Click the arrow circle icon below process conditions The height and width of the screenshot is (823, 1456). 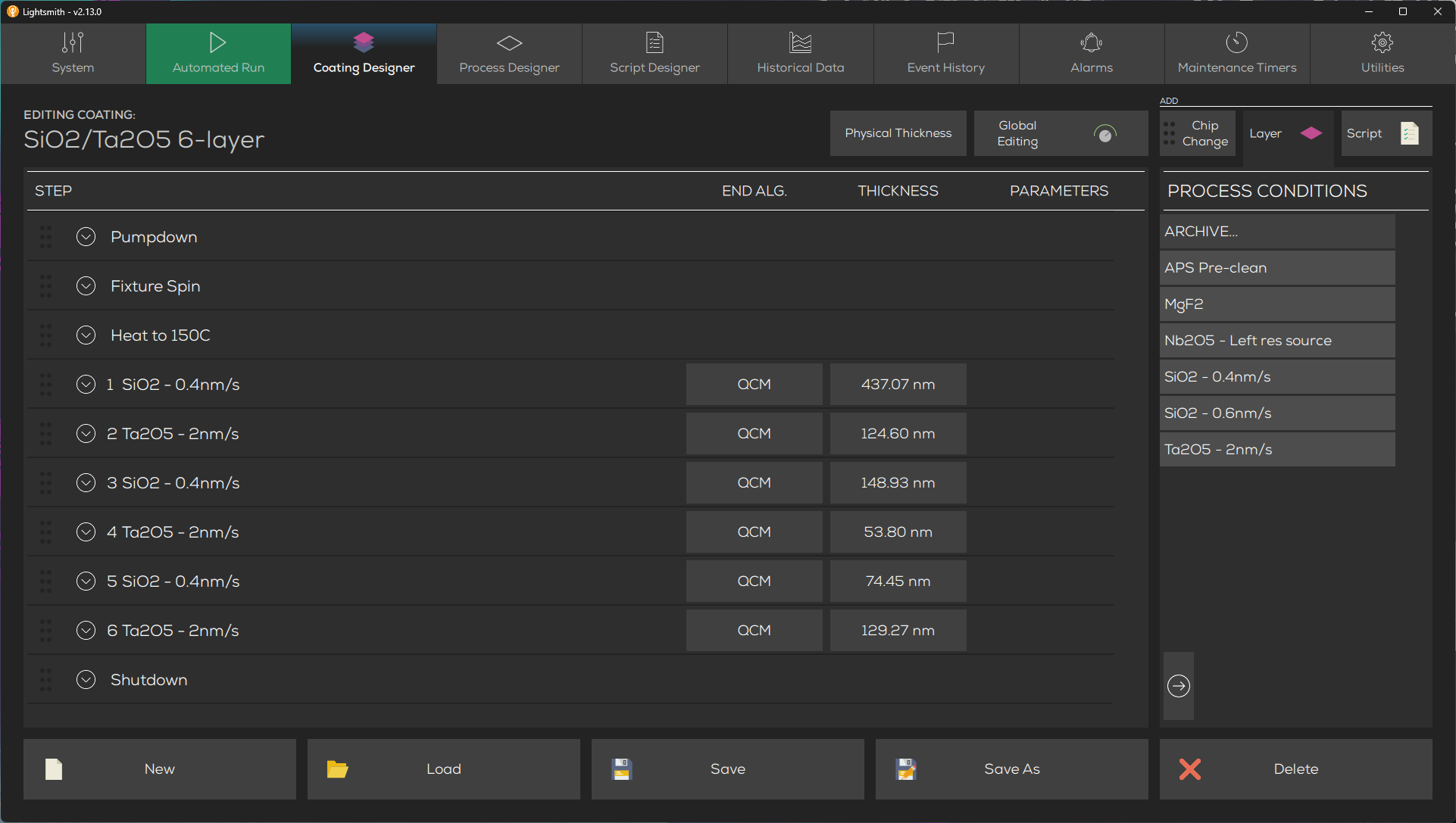click(x=1178, y=686)
